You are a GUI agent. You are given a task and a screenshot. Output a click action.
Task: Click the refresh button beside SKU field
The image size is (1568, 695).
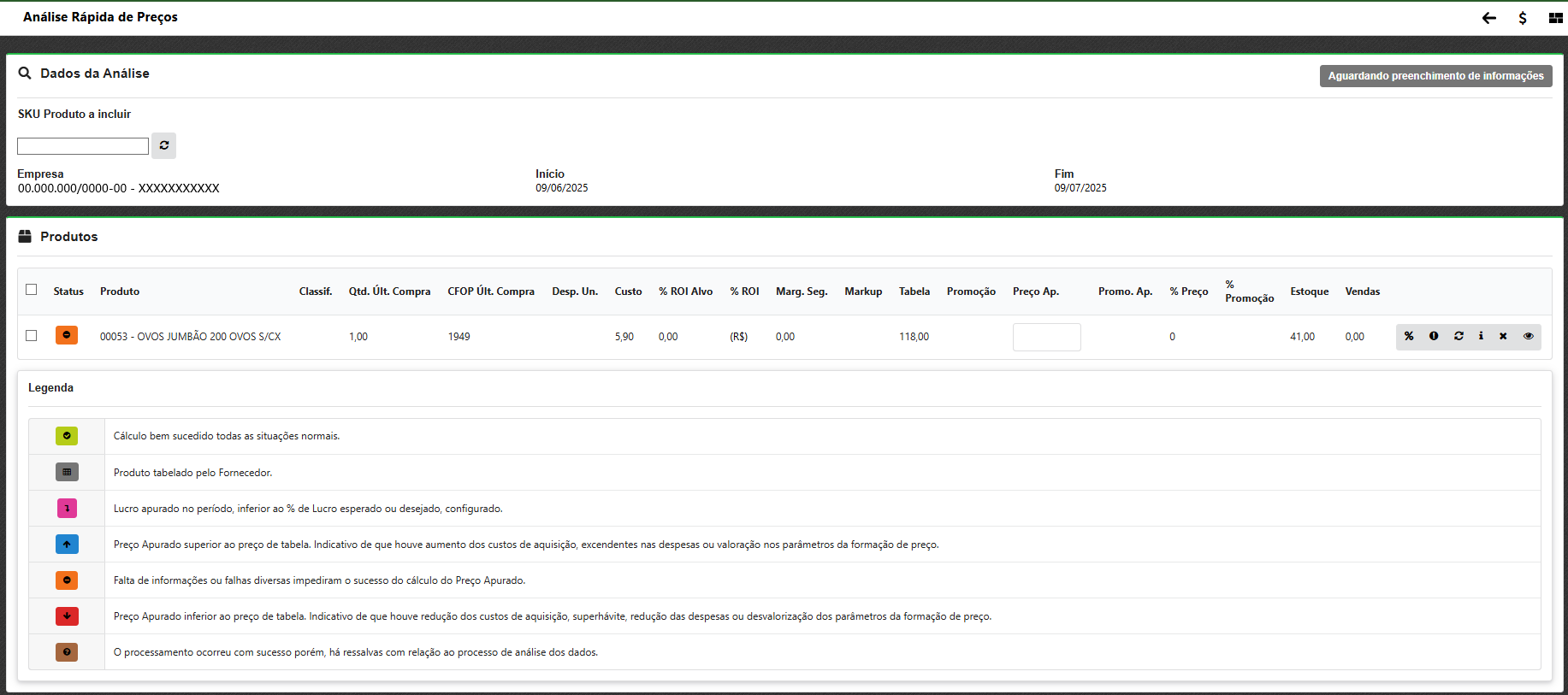(163, 145)
